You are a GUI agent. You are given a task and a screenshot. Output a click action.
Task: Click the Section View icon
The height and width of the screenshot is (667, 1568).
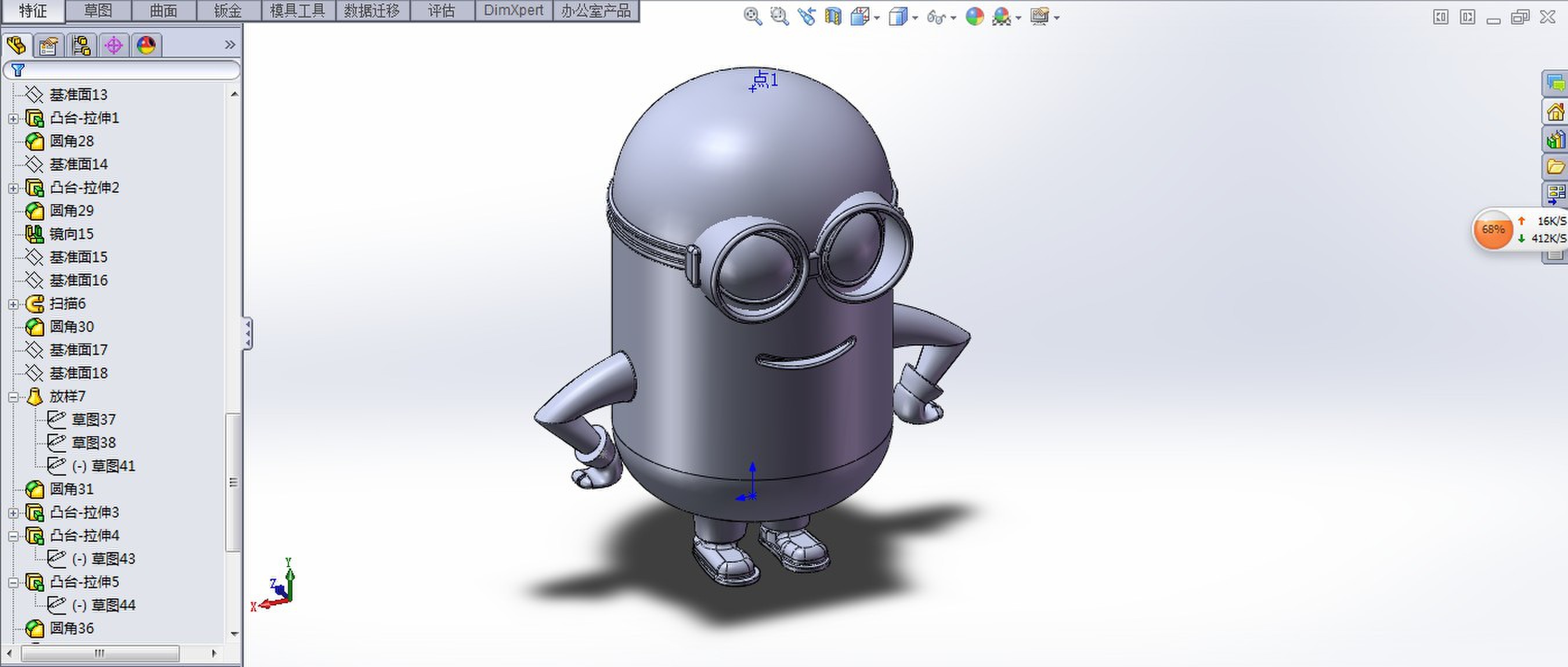click(833, 16)
